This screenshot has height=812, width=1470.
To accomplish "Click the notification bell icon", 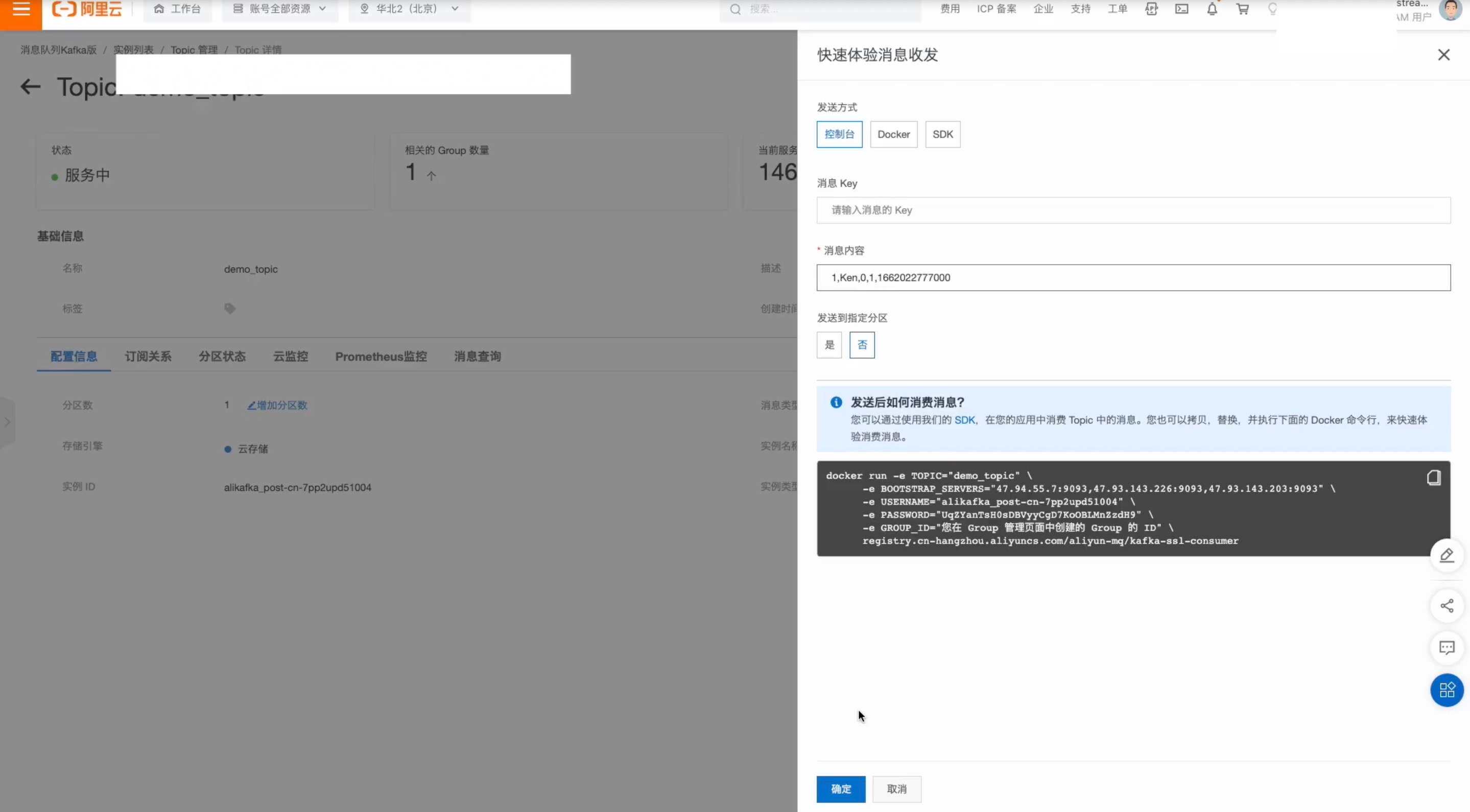I will tap(1212, 9).
